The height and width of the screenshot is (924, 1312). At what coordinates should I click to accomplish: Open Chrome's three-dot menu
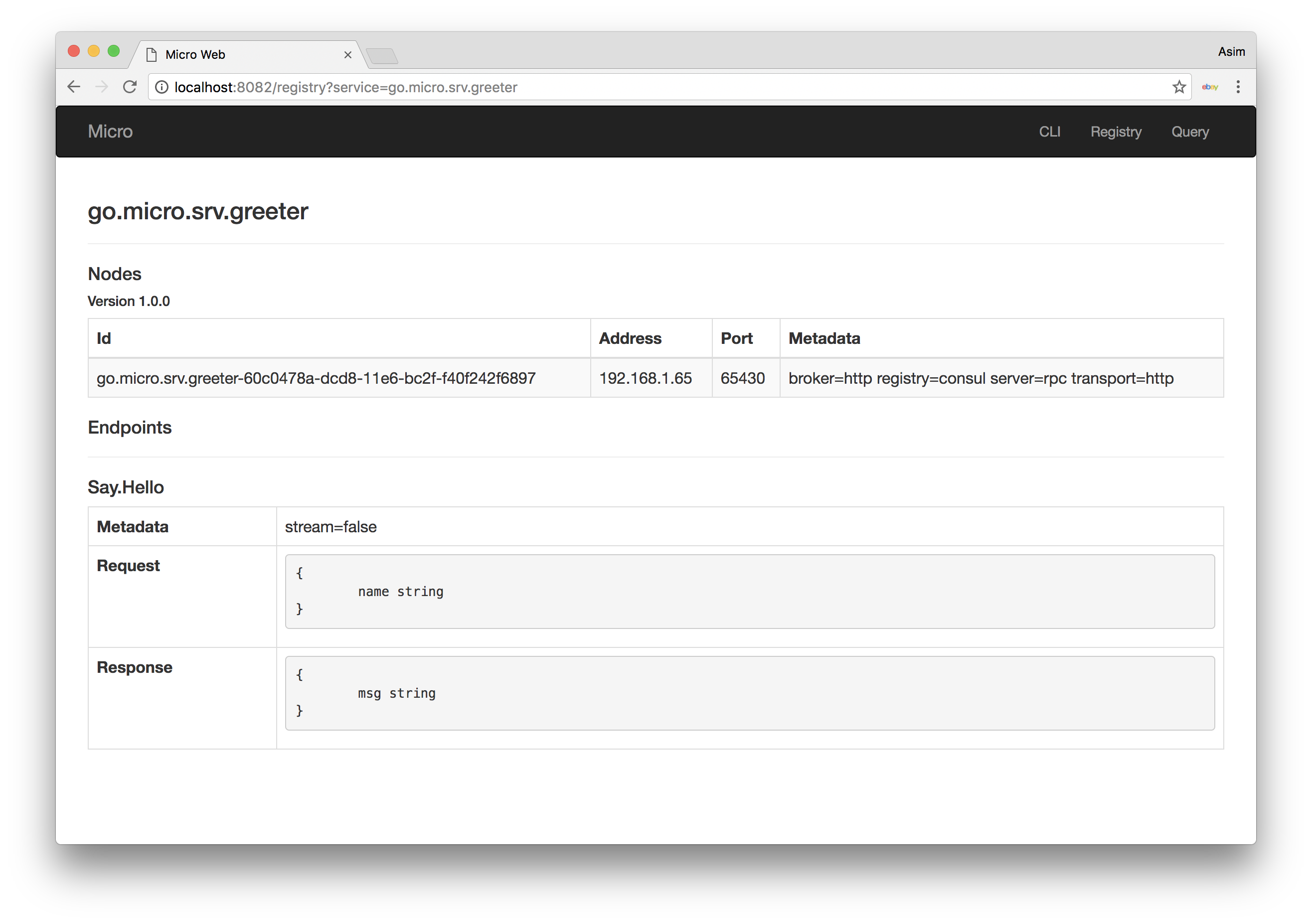(x=1238, y=87)
